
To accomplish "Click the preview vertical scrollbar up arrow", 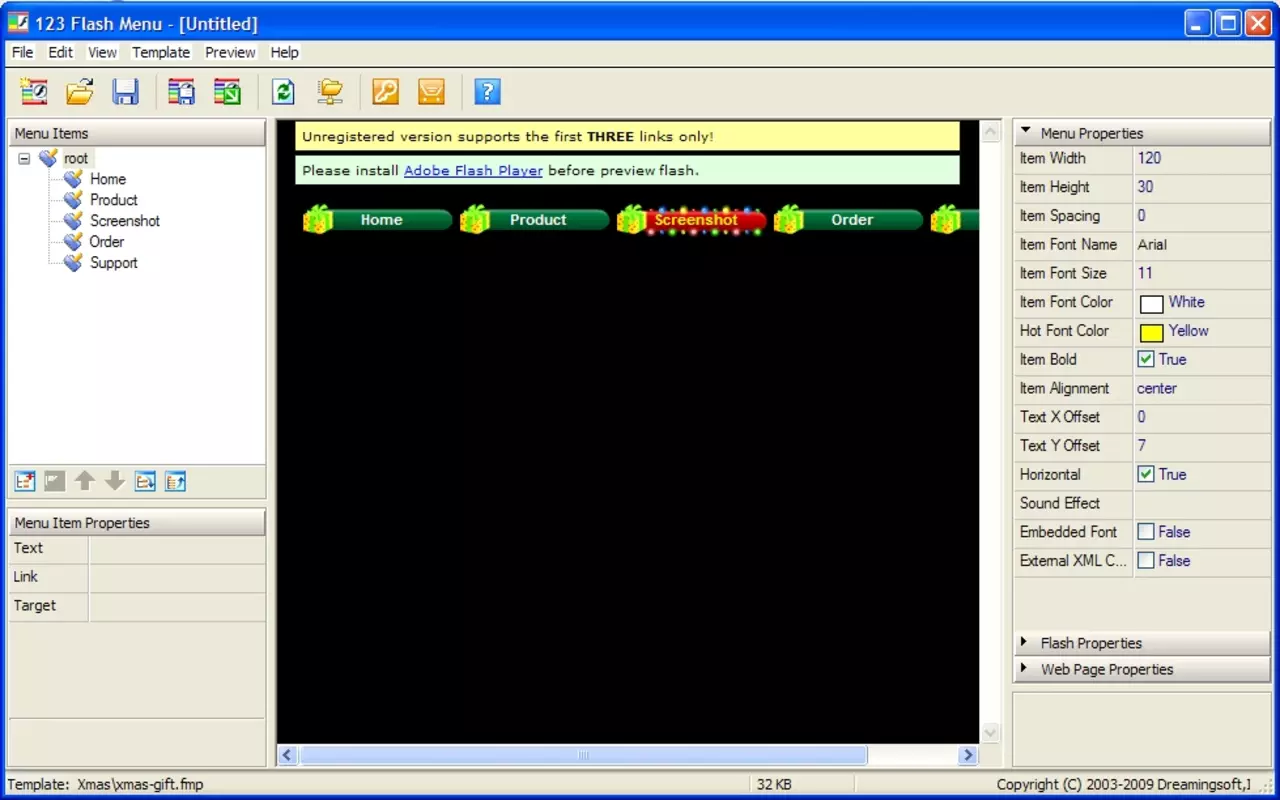I will [x=990, y=132].
